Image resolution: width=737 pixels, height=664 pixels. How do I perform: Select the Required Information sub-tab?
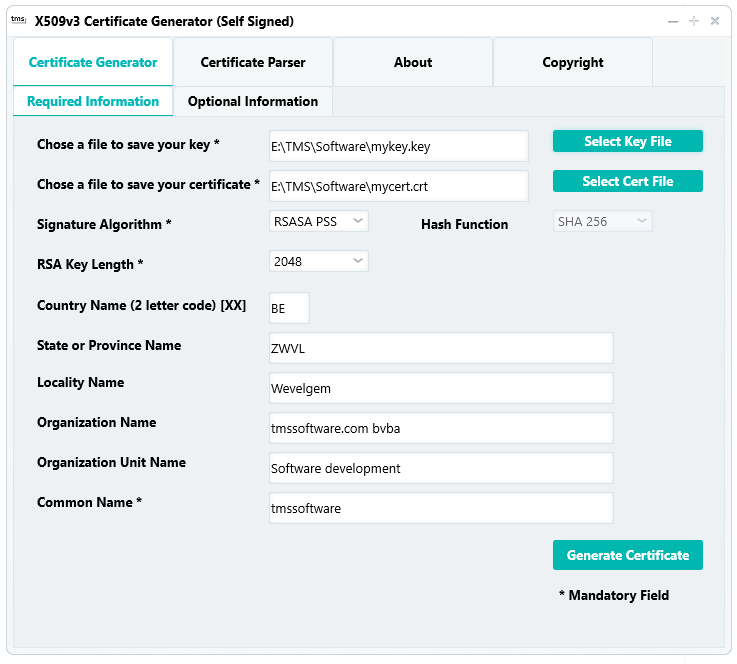click(x=93, y=101)
